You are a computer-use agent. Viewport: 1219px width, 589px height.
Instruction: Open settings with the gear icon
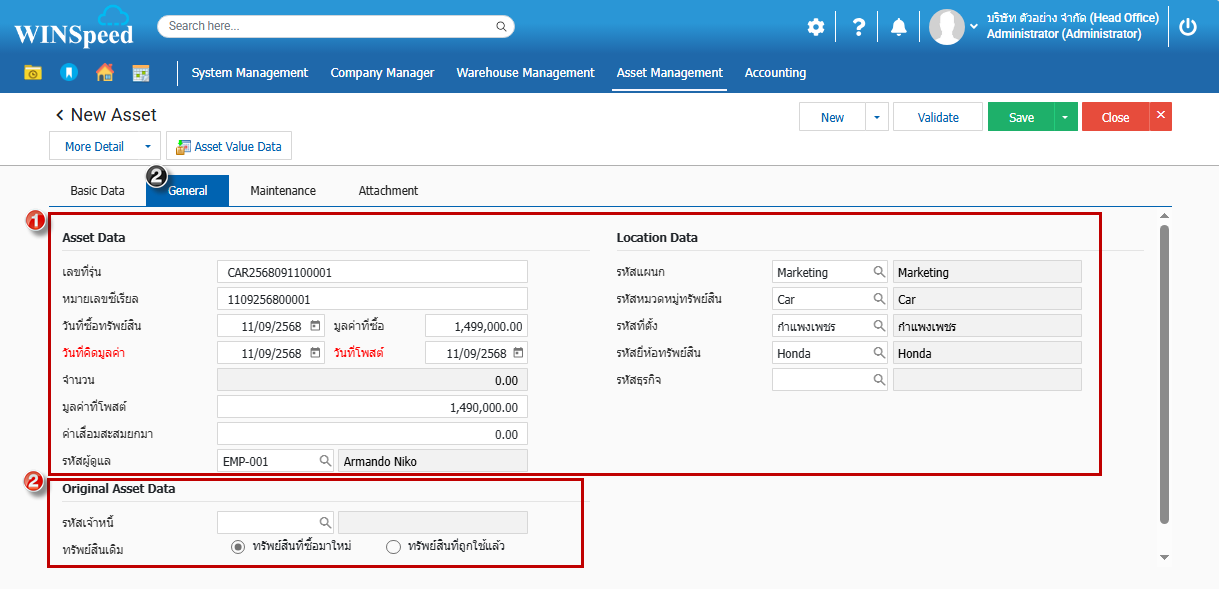pyautogui.click(x=816, y=27)
